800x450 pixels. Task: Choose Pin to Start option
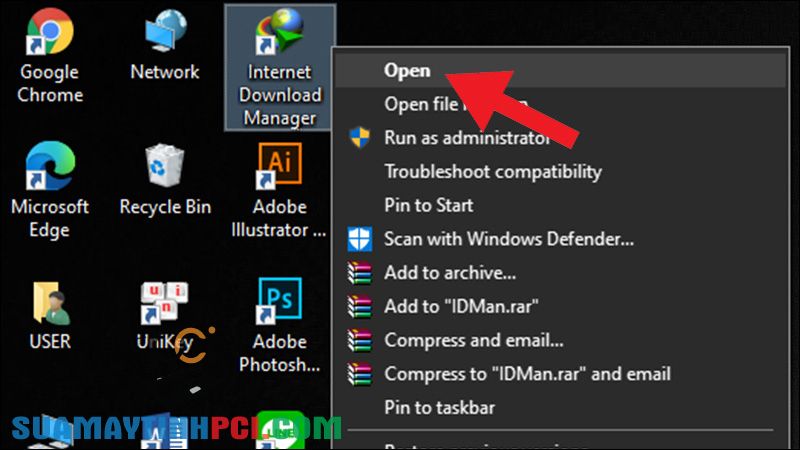[429, 205]
